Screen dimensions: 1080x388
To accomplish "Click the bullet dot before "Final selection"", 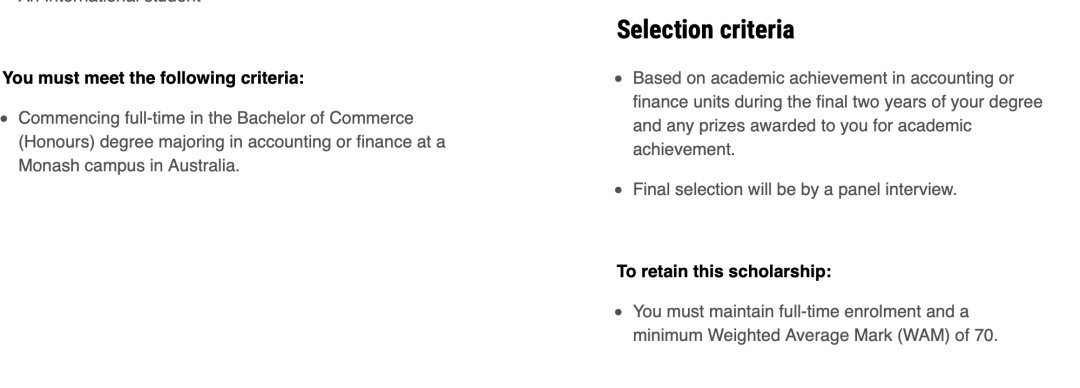I will (x=619, y=190).
